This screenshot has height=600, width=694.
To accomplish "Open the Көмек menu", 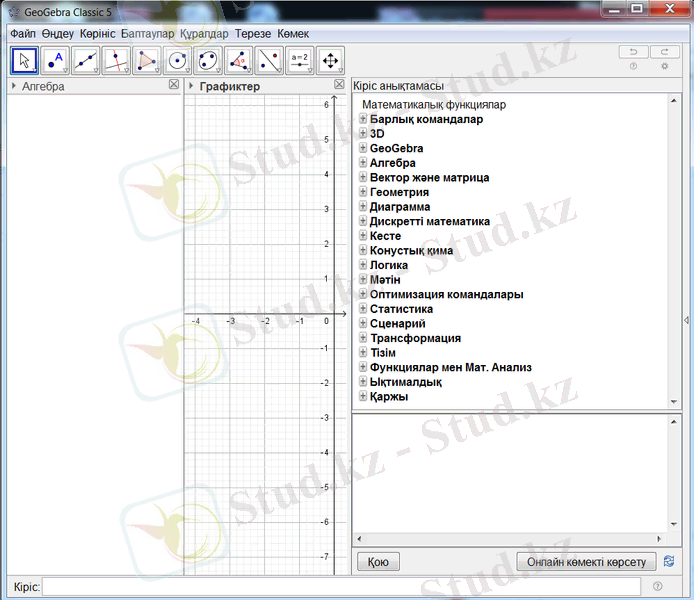I will click(x=293, y=34).
